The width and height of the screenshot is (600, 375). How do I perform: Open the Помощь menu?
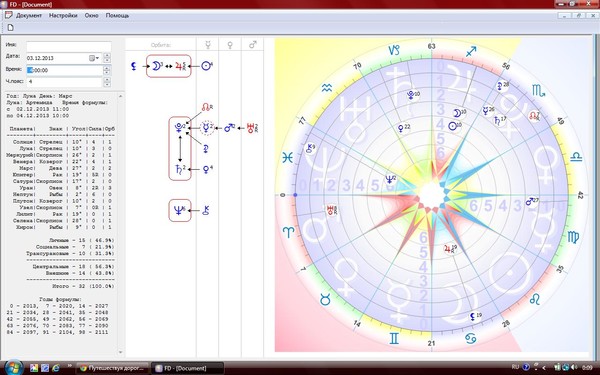(117, 16)
